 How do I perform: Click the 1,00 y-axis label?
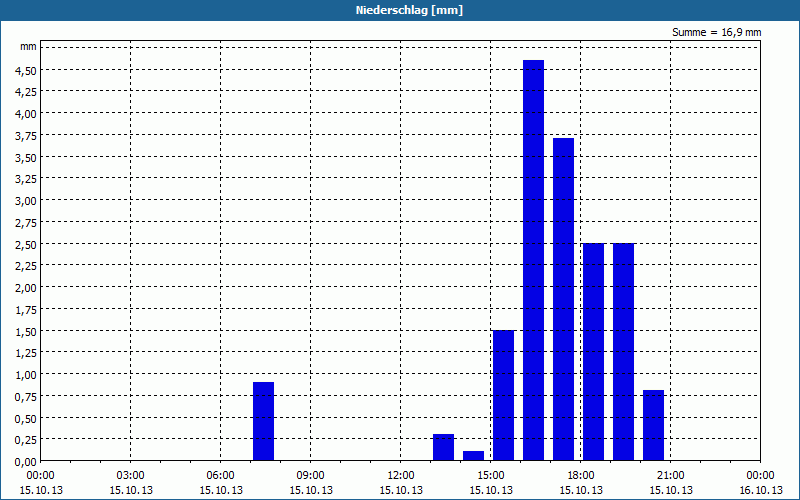point(26,375)
